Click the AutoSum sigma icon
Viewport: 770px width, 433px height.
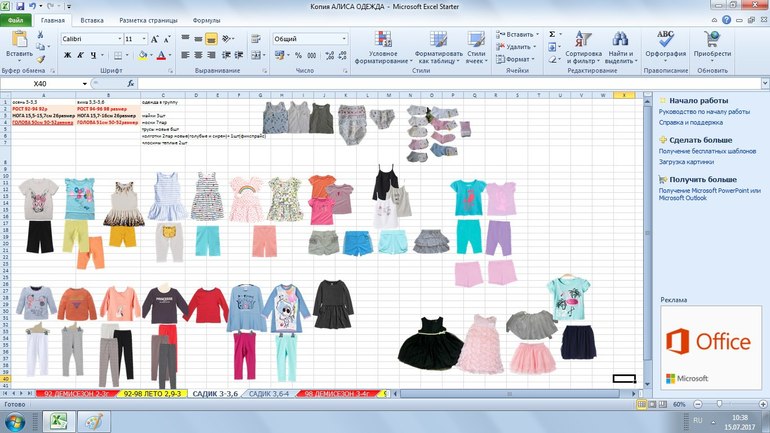(552, 34)
